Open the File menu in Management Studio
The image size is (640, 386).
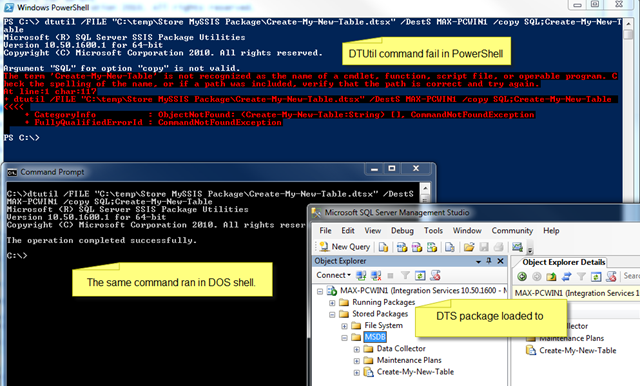pos(325,231)
